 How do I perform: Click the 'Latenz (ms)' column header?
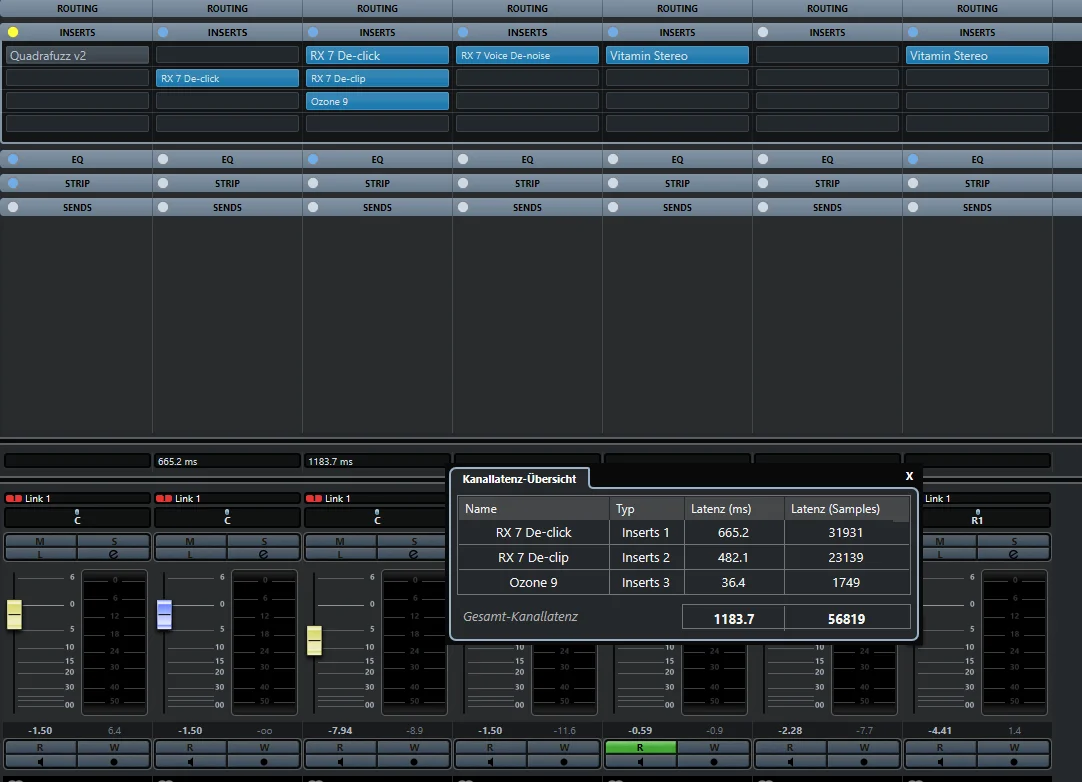click(x=734, y=509)
